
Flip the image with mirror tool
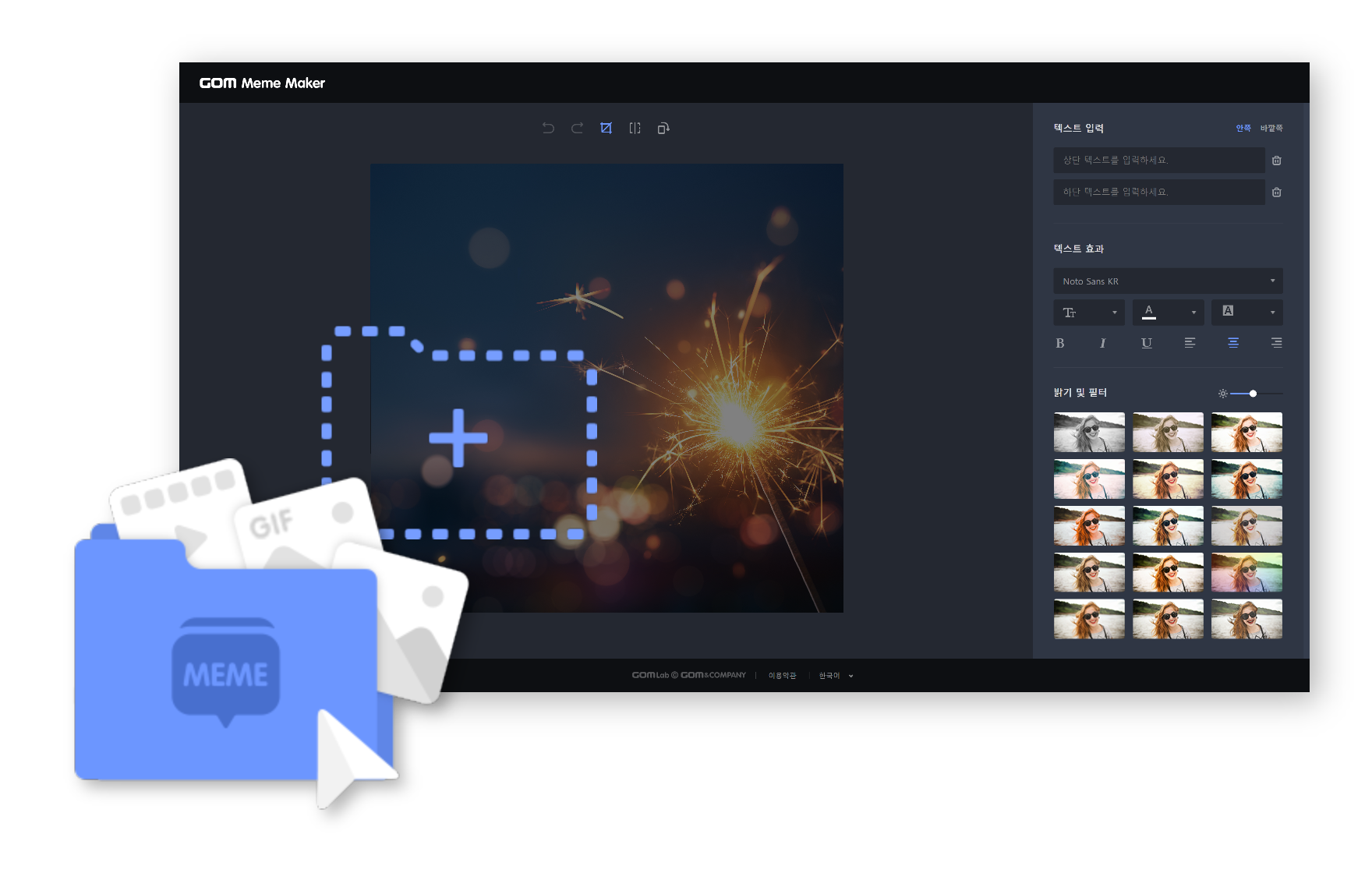coord(635,128)
